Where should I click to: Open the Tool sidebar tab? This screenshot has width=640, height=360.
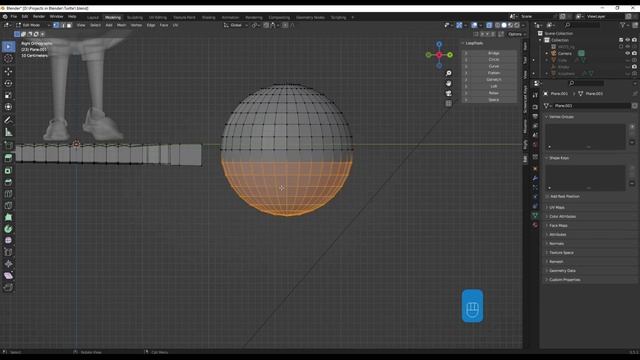pos(525,60)
